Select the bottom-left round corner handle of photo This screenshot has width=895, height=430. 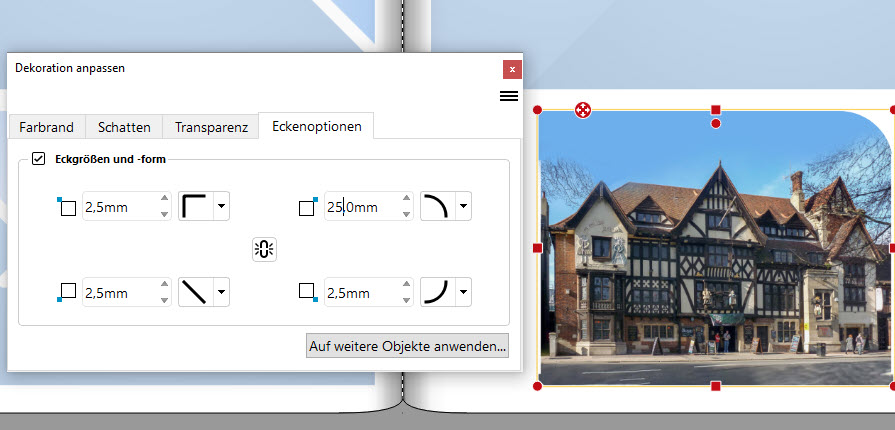(x=537, y=387)
